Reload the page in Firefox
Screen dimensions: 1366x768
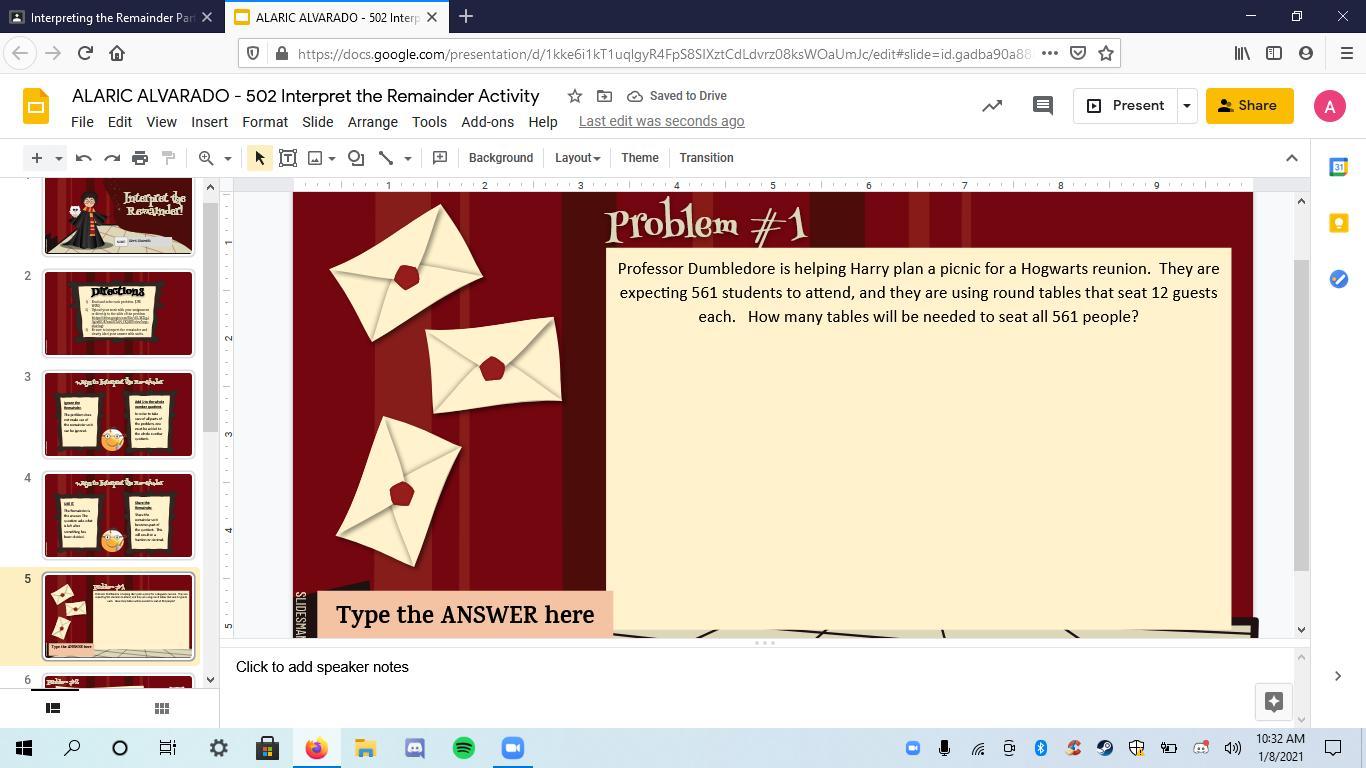click(85, 53)
